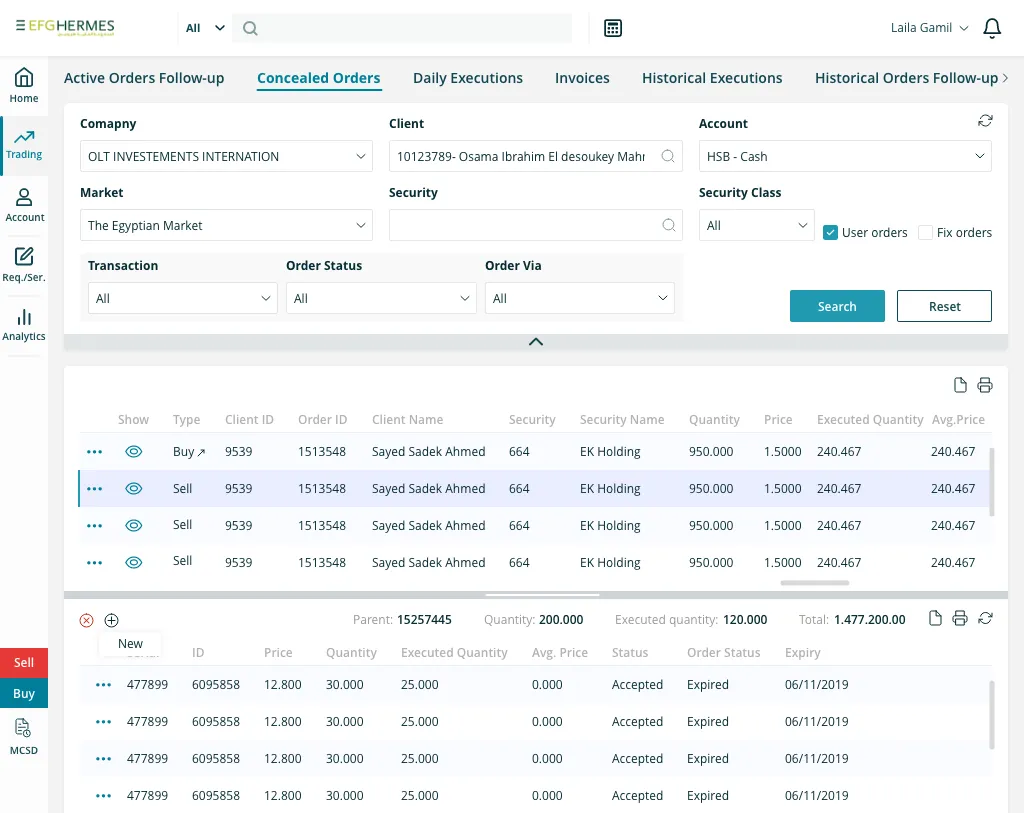
Task: Print the concealed orders list
Action: pyautogui.click(x=985, y=384)
